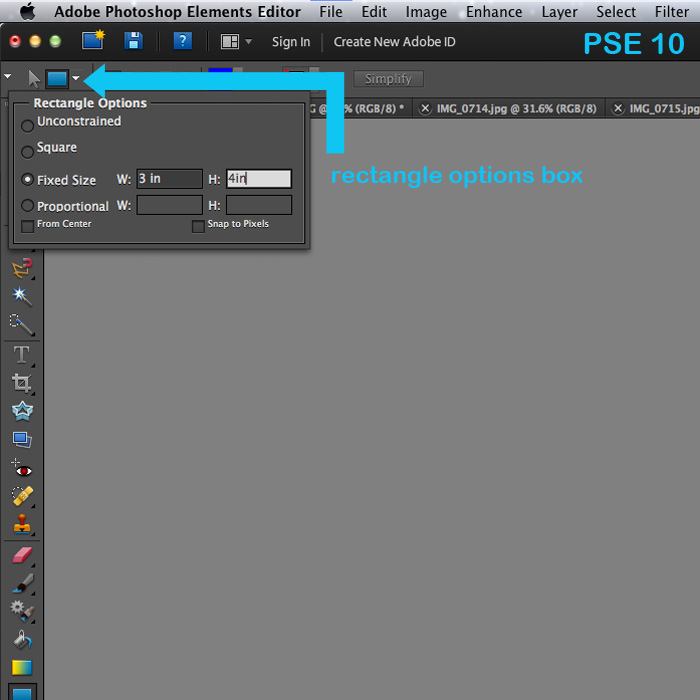Click Create New Adobe ID
The width and height of the screenshot is (700, 700).
[x=394, y=42]
